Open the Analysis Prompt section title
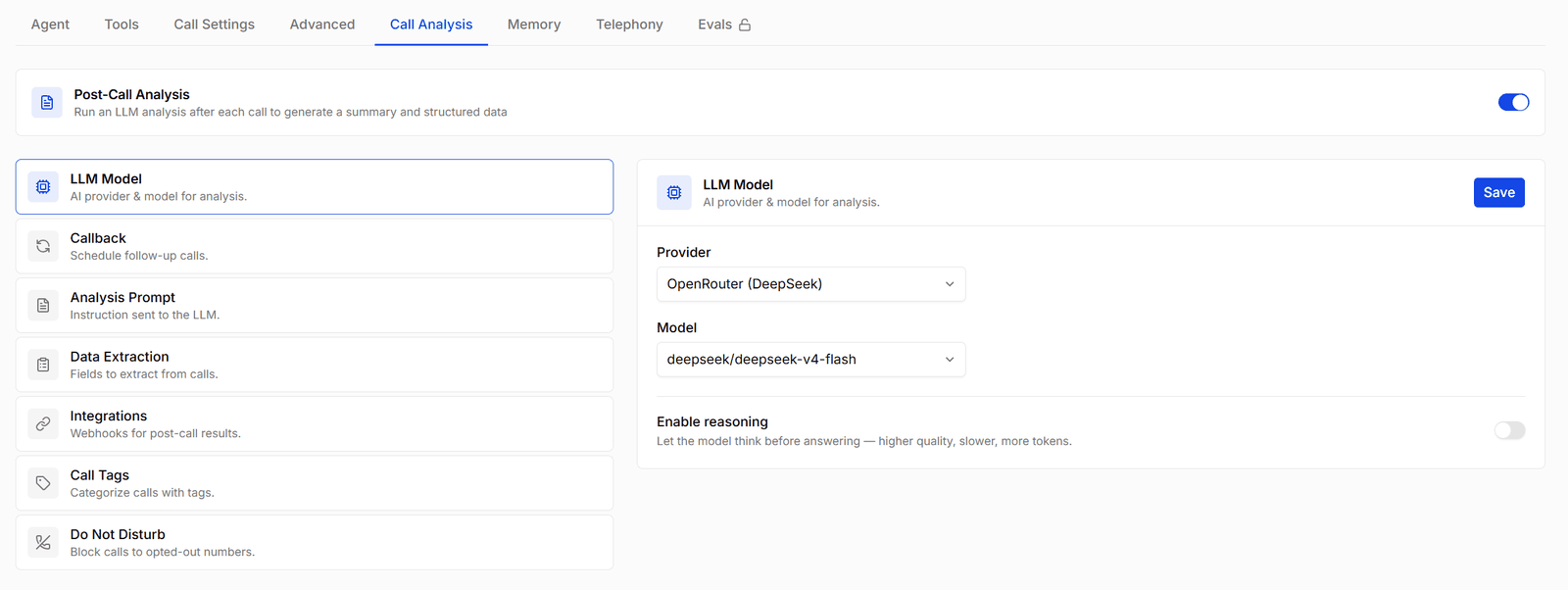This screenshot has height=590, width=1568. coord(122,297)
